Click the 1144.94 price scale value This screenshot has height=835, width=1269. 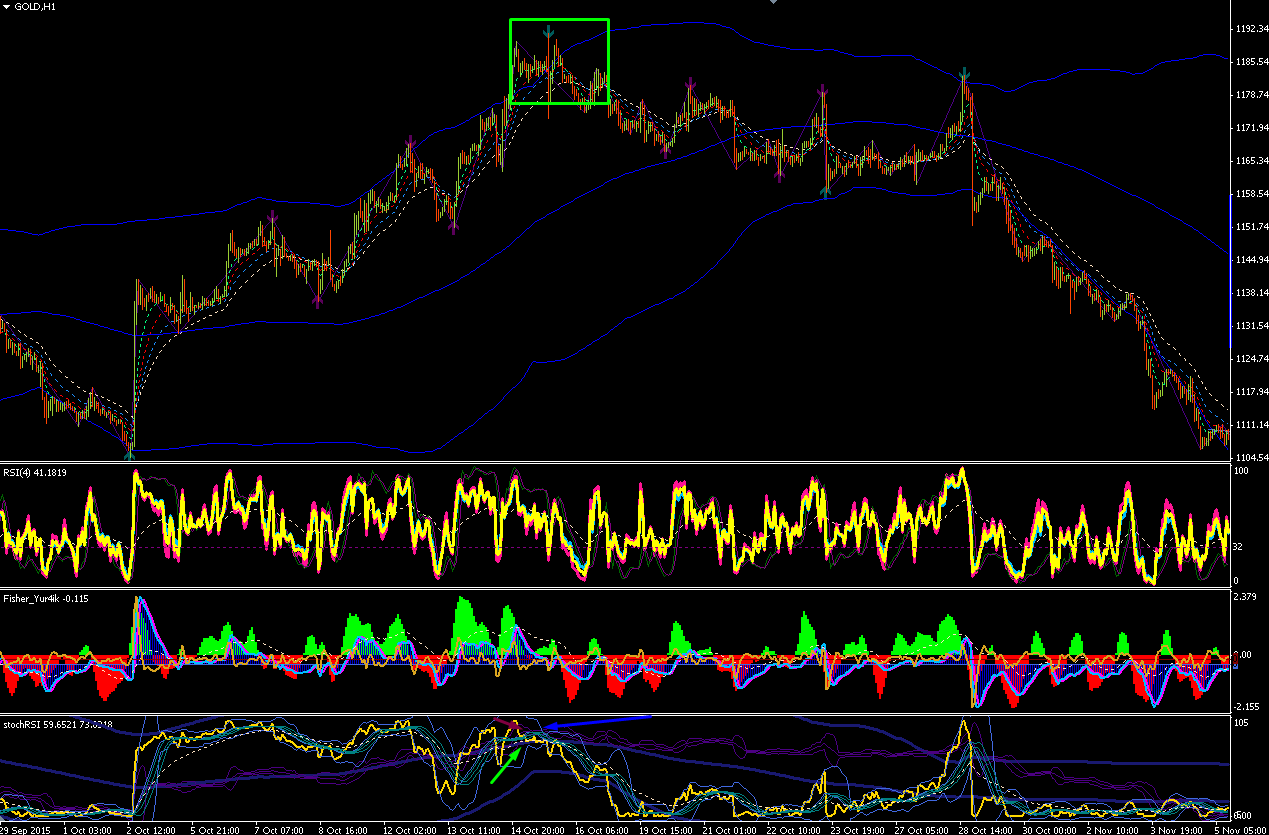[x=1251, y=260]
